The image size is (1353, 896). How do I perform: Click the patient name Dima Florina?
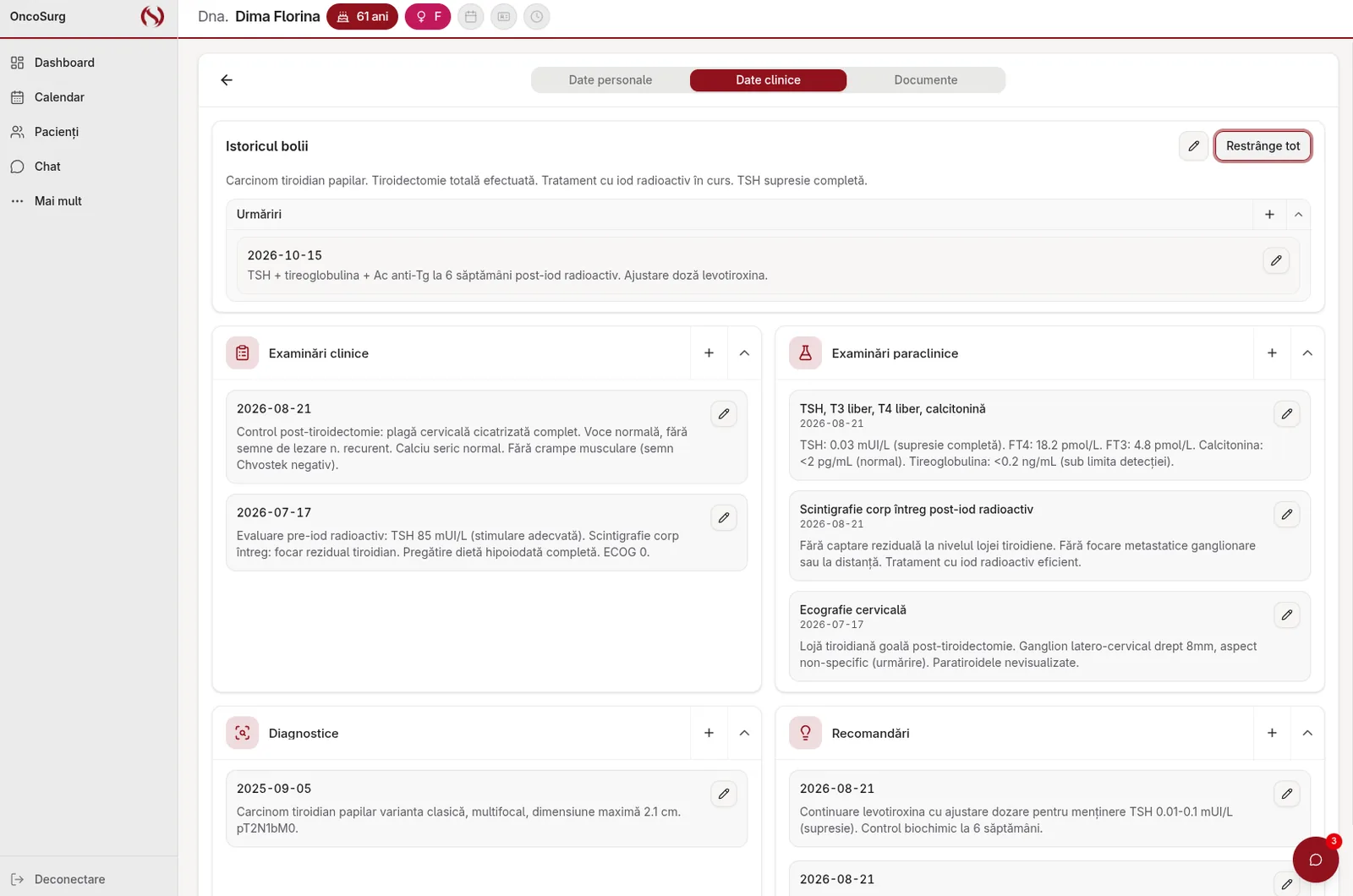[x=277, y=17]
